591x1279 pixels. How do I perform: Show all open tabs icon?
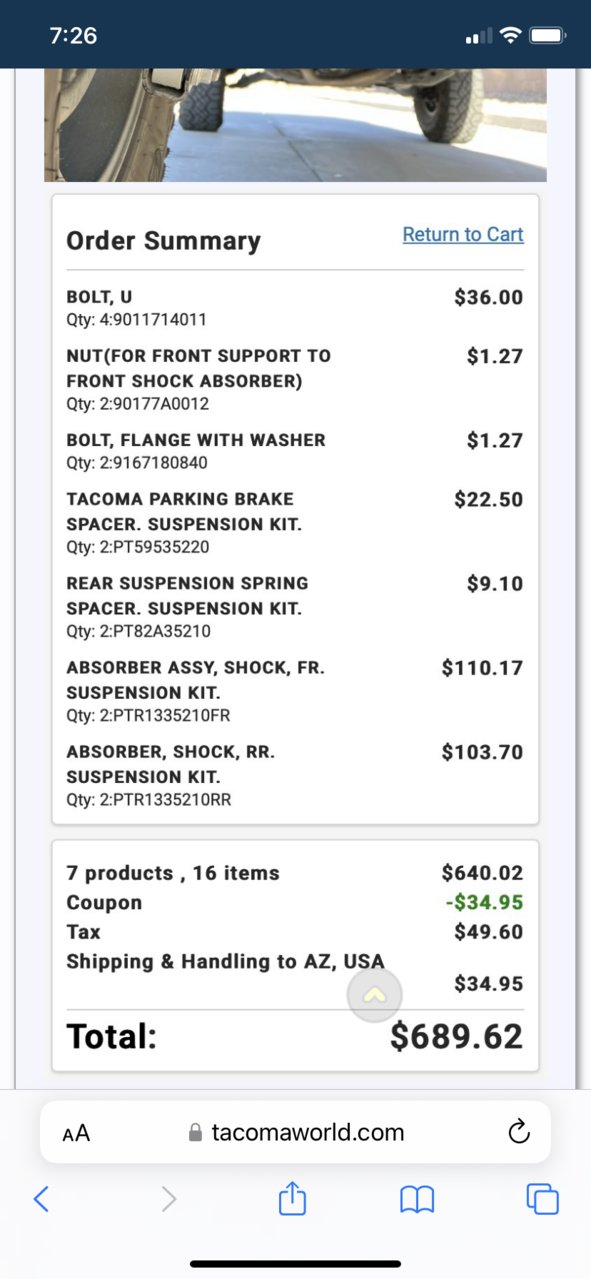click(543, 1198)
